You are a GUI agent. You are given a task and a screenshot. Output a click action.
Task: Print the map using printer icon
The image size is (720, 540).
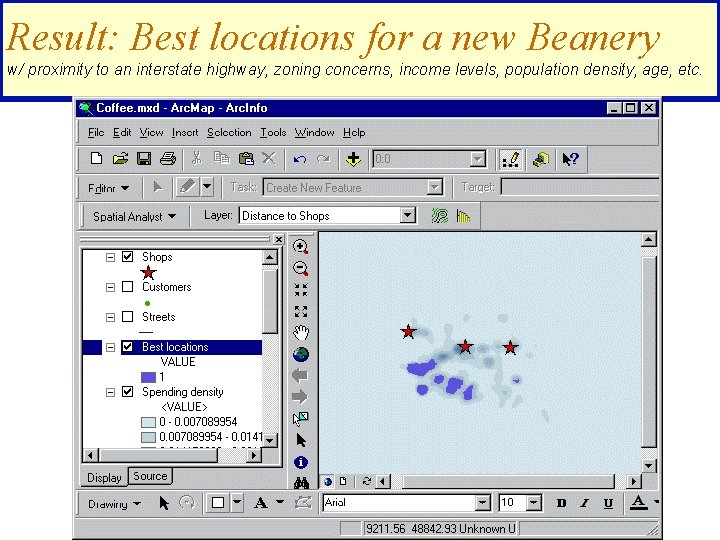168,159
